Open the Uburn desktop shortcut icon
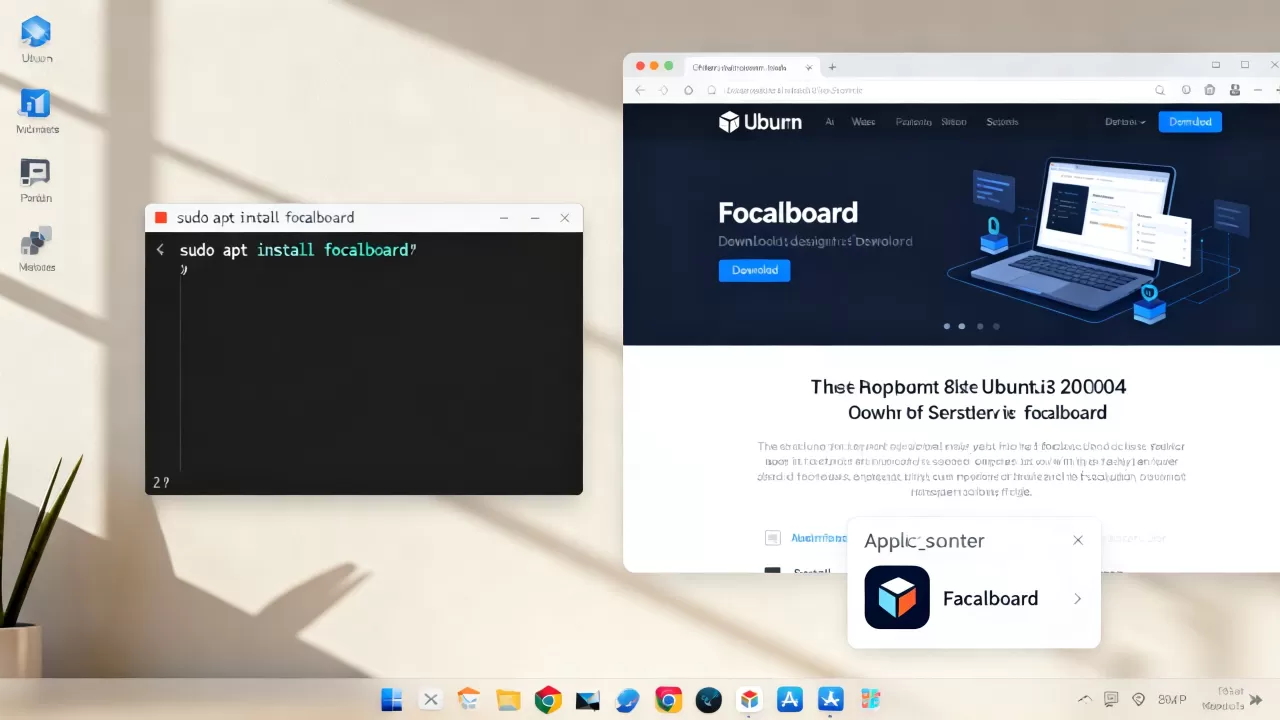This screenshot has height=720, width=1280. [x=36, y=32]
